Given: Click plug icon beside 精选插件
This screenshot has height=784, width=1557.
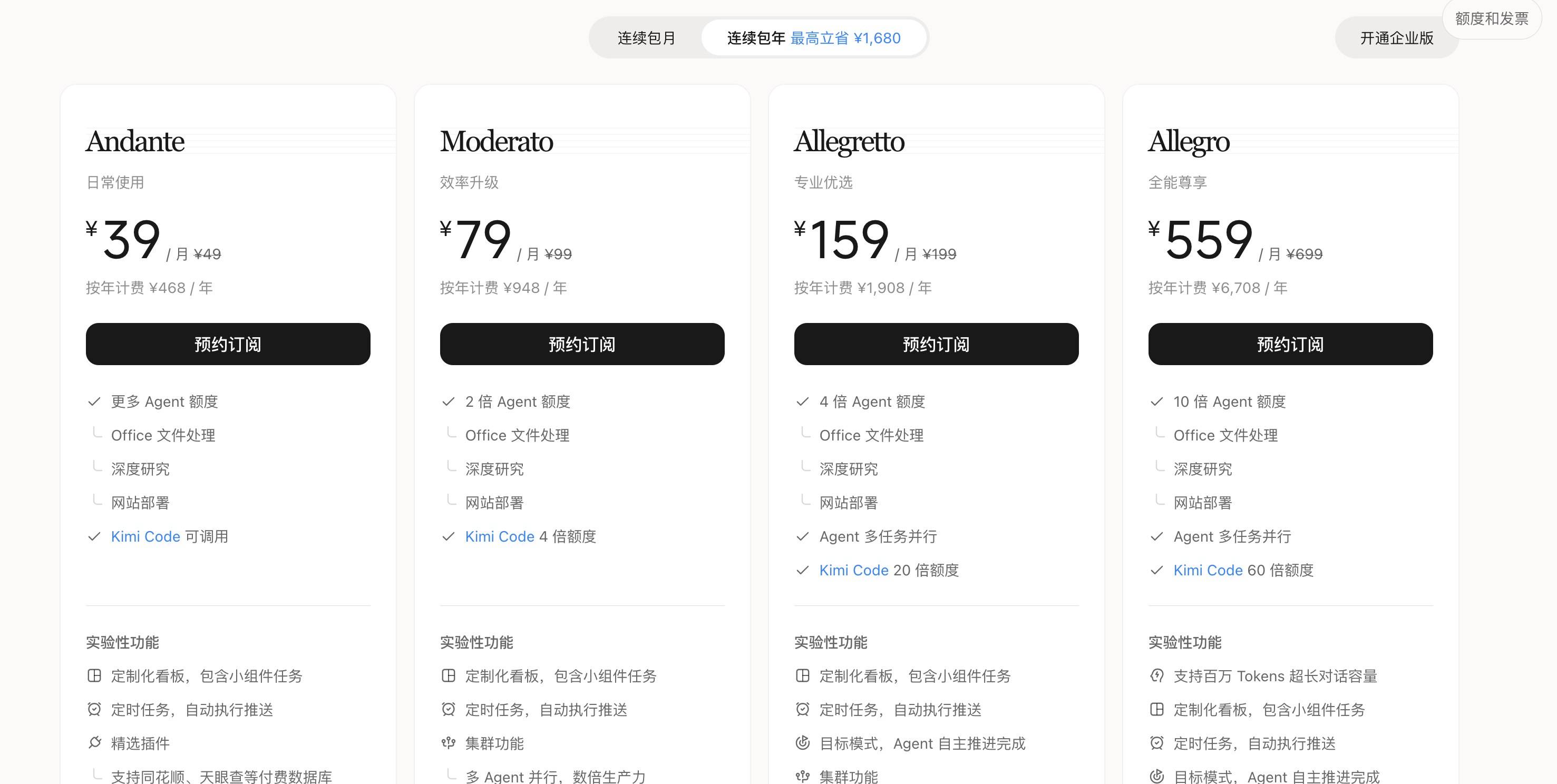Looking at the screenshot, I should coord(94,743).
